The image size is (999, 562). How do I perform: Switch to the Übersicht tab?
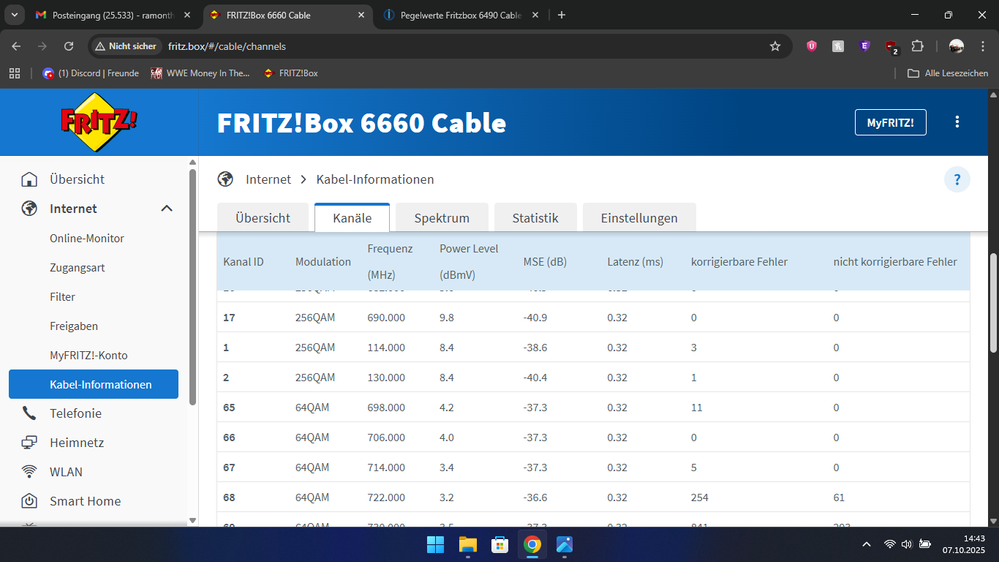click(x=262, y=218)
